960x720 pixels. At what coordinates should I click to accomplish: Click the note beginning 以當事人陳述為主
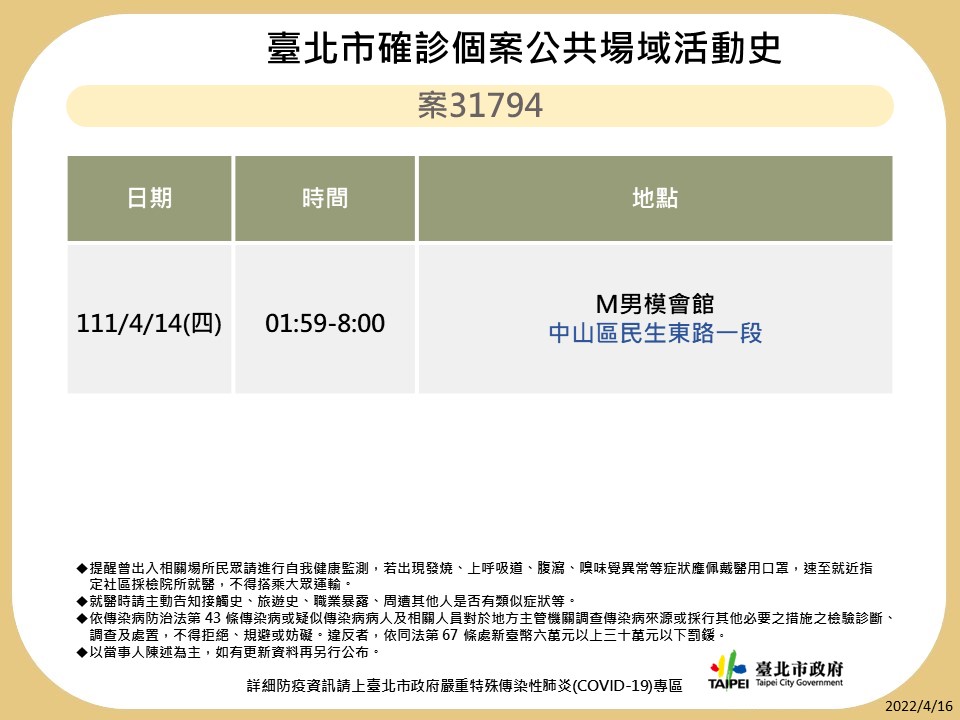[x=229, y=652]
